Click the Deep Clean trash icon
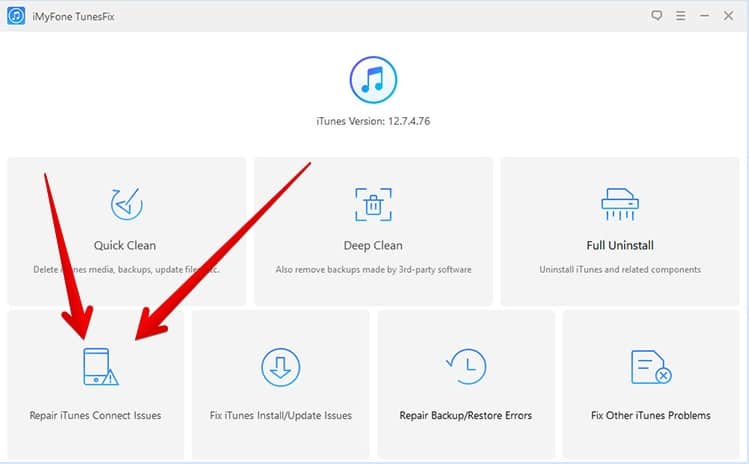Screen dimensions: 749x464 (x=373, y=205)
